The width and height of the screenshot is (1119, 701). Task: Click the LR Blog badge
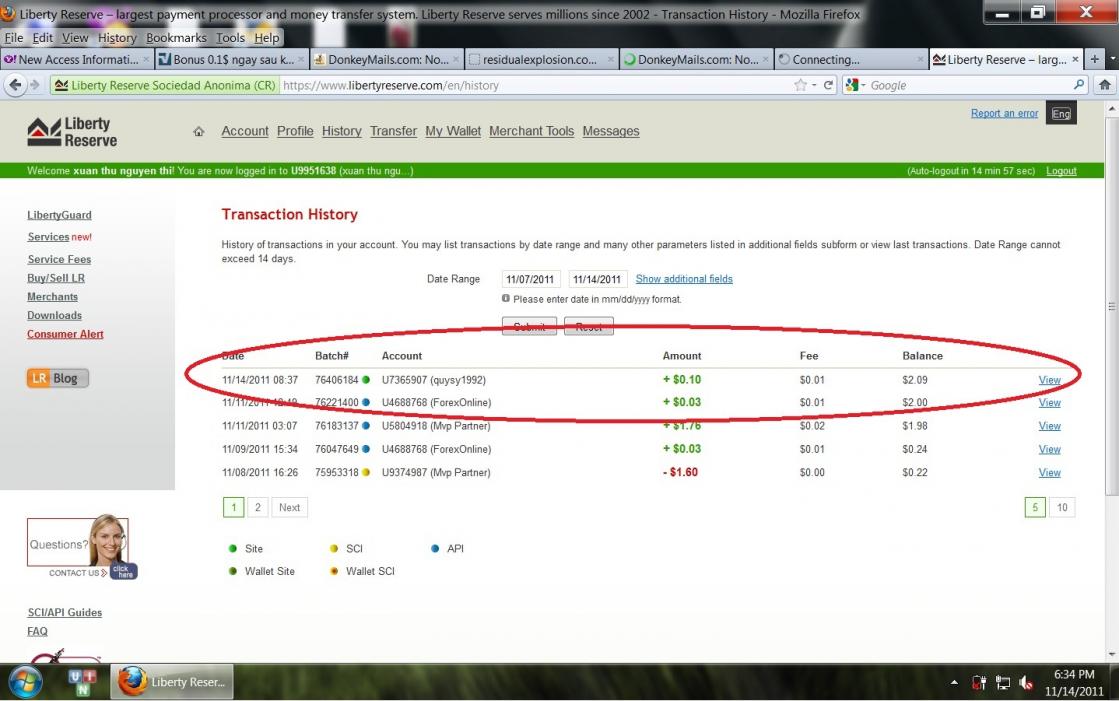tap(58, 378)
